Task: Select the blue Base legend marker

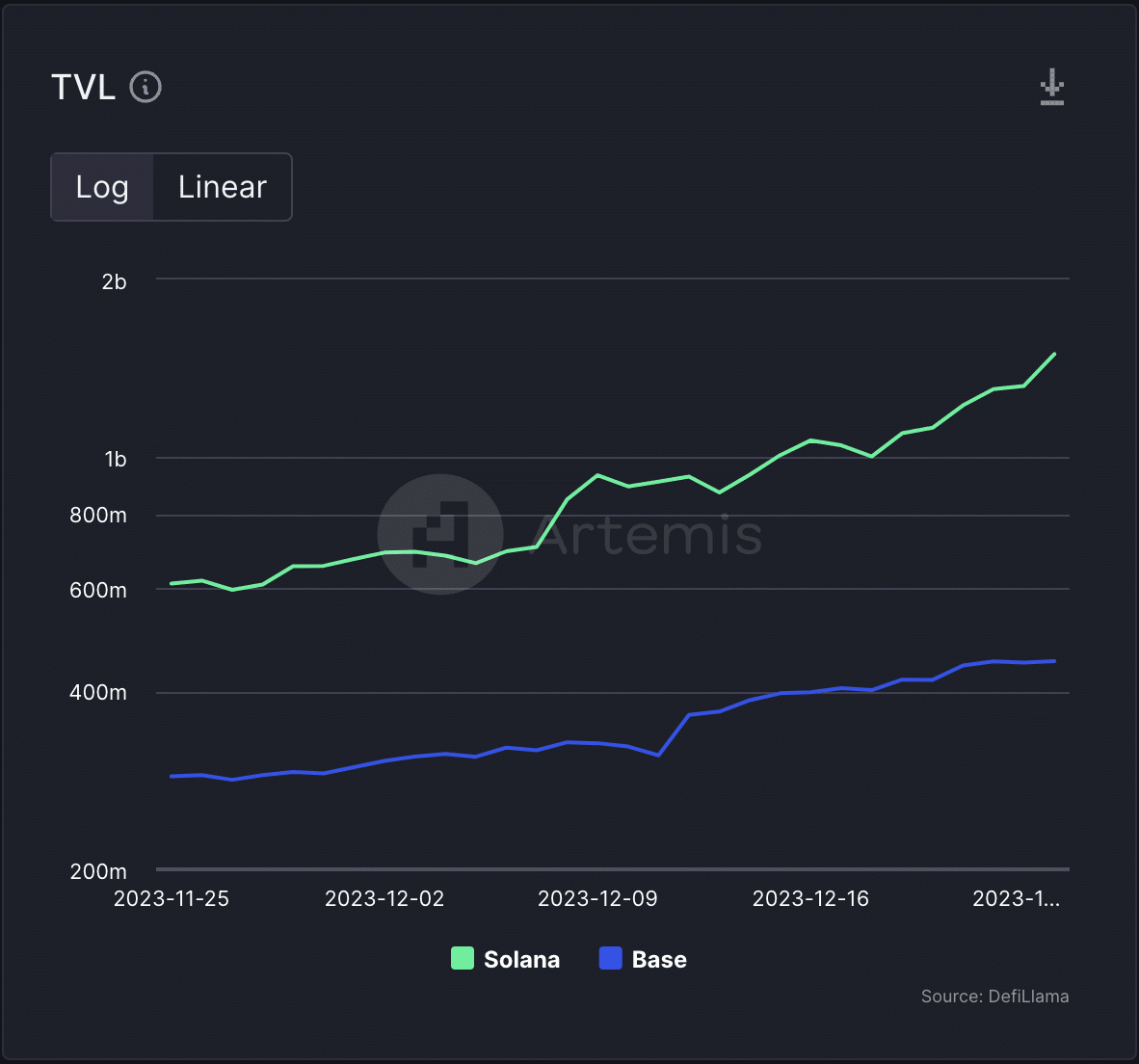Action: point(611,959)
